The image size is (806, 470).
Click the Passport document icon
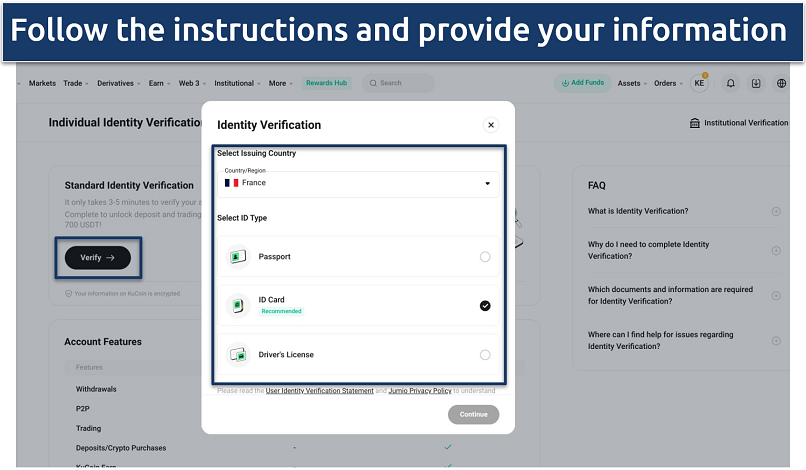238,257
